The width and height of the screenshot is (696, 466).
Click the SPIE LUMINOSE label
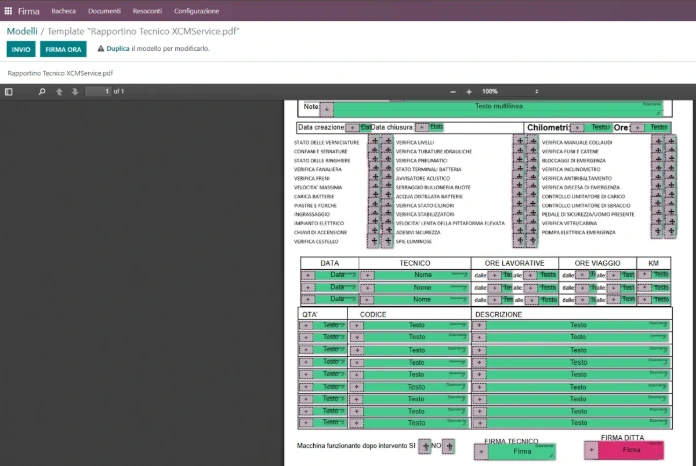pyautogui.click(x=413, y=241)
